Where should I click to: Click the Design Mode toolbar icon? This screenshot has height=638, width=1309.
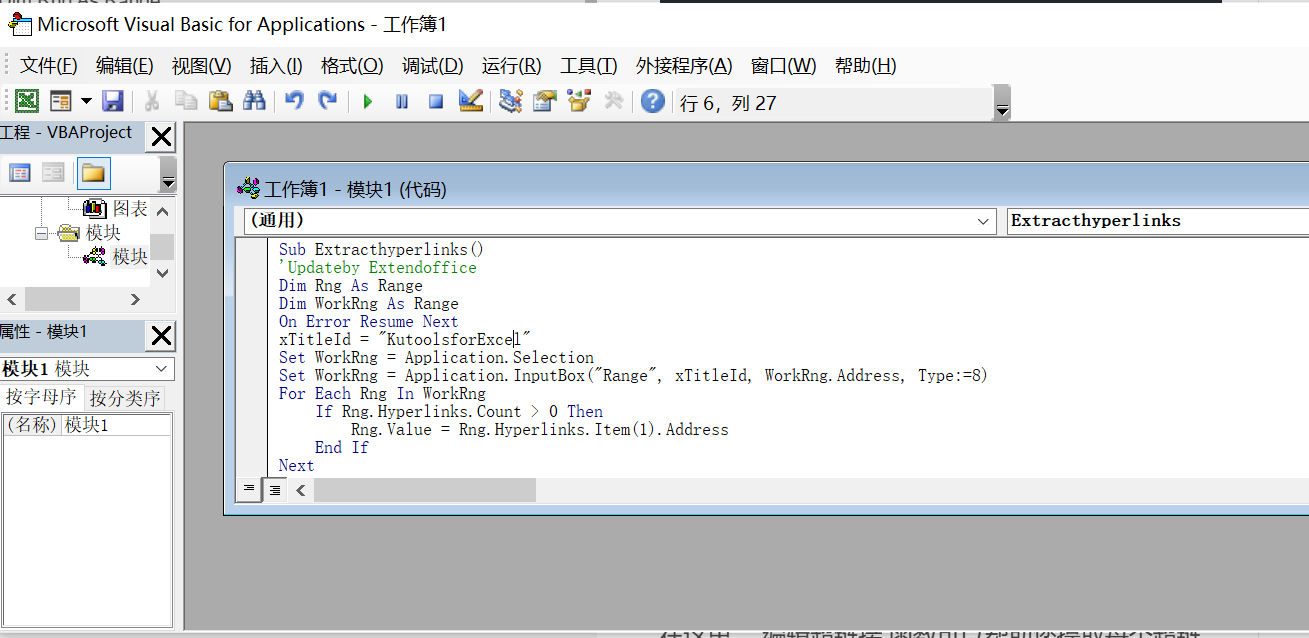point(470,100)
